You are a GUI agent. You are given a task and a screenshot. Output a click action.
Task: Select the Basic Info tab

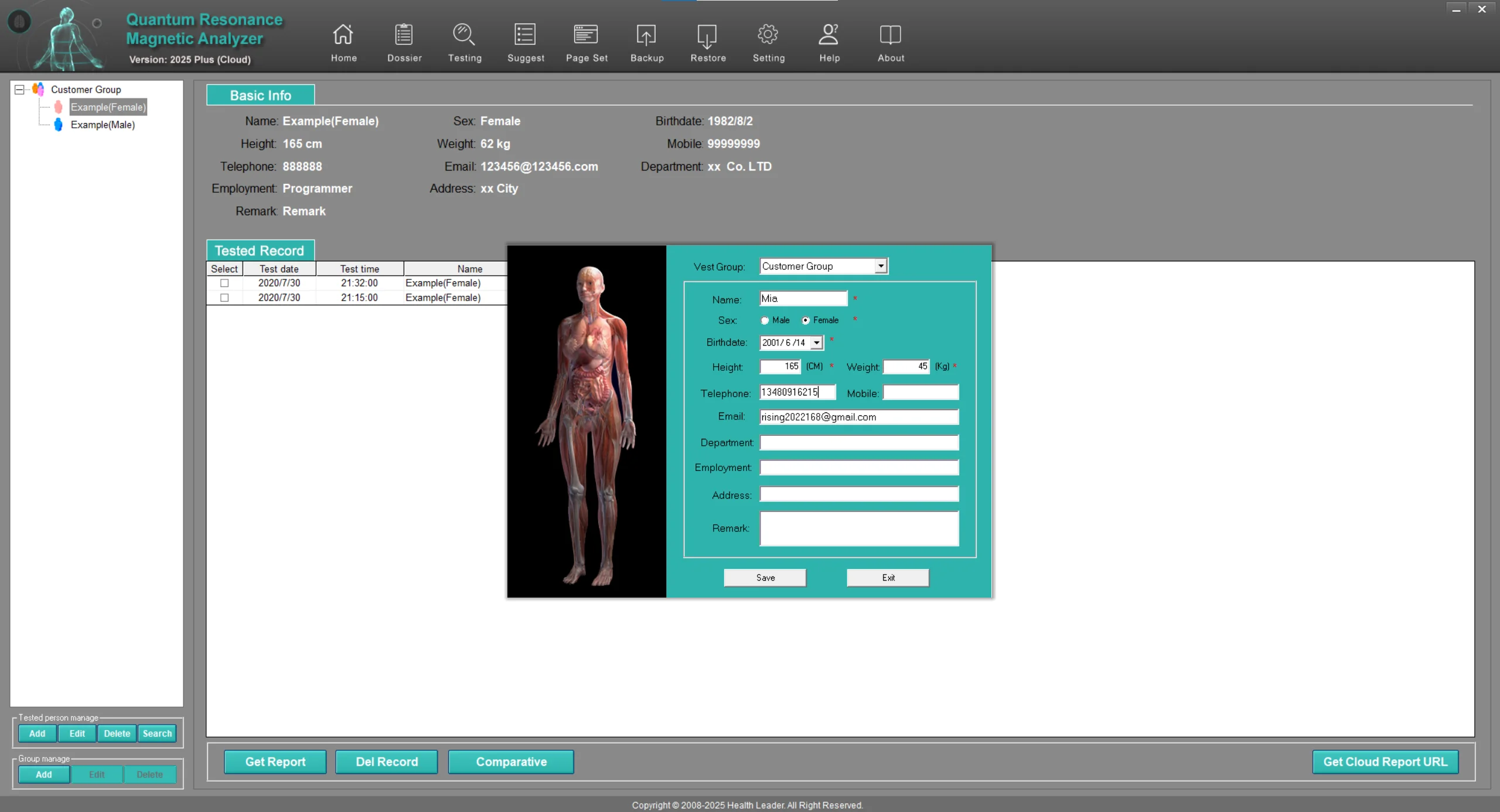tap(260, 95)
